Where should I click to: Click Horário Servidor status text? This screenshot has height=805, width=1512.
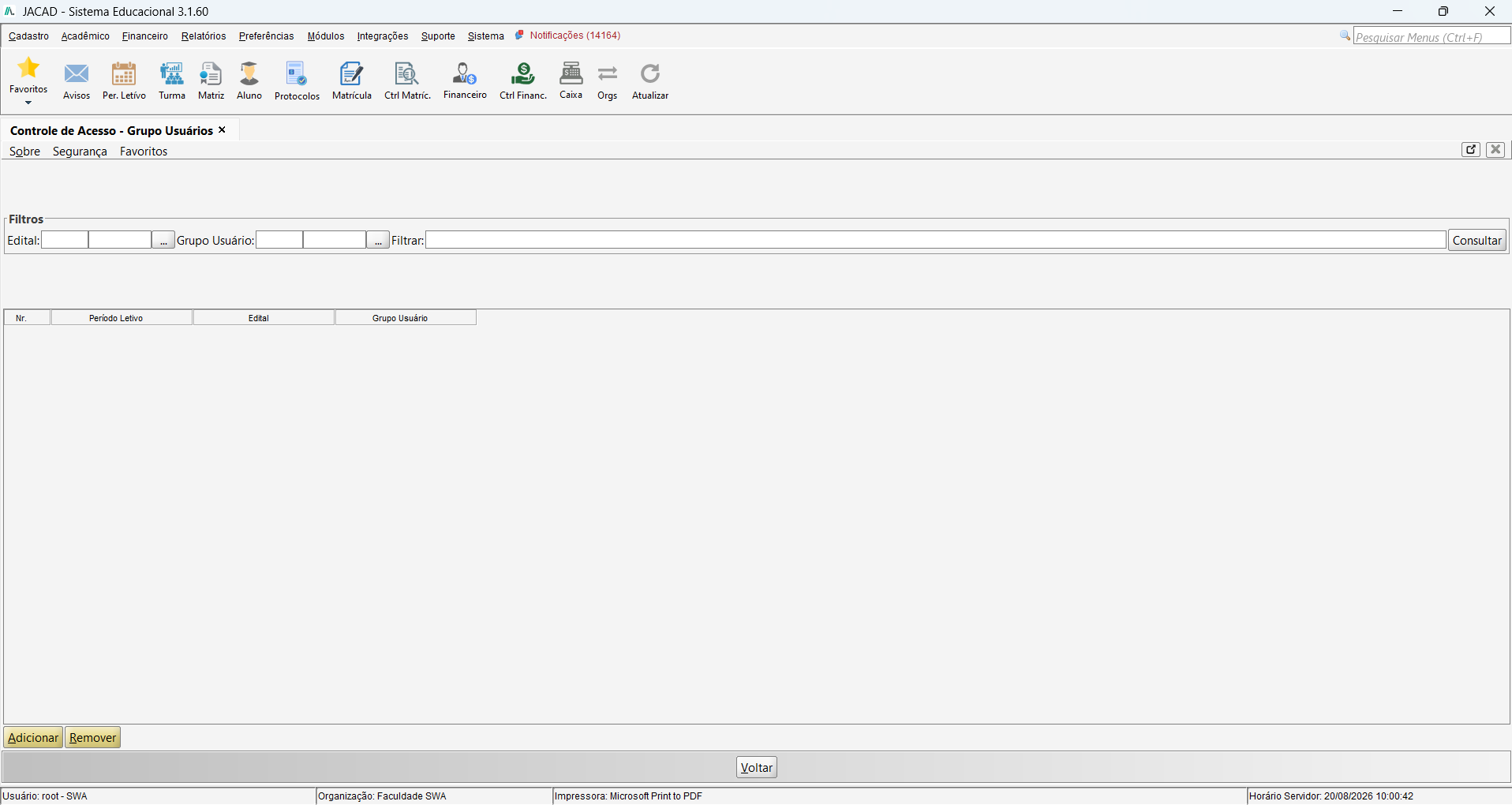click(x=1331, y=796)
